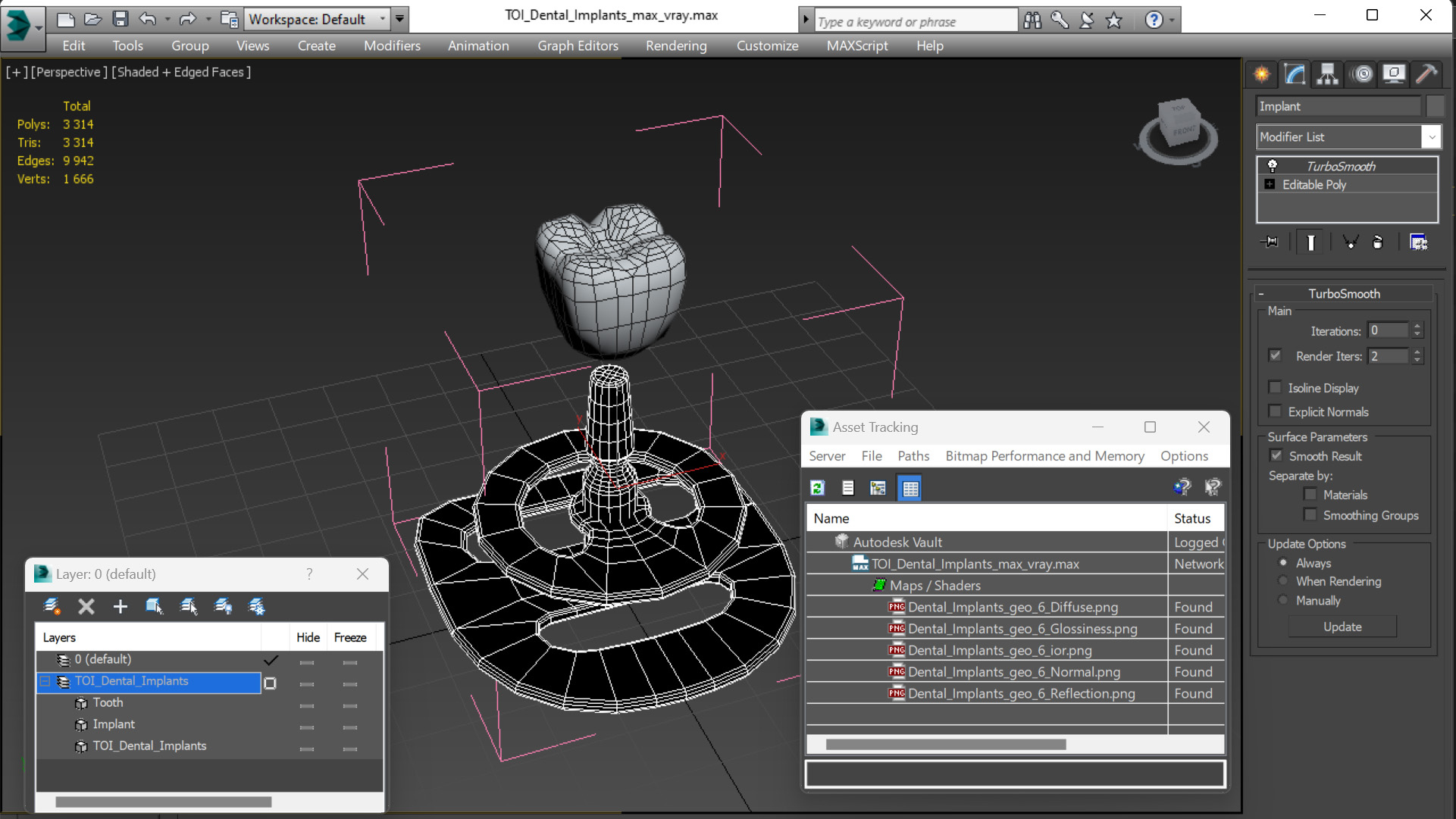
Task: Click the Update button in TurboSmooth panel
Action: tap(1344, 626)
